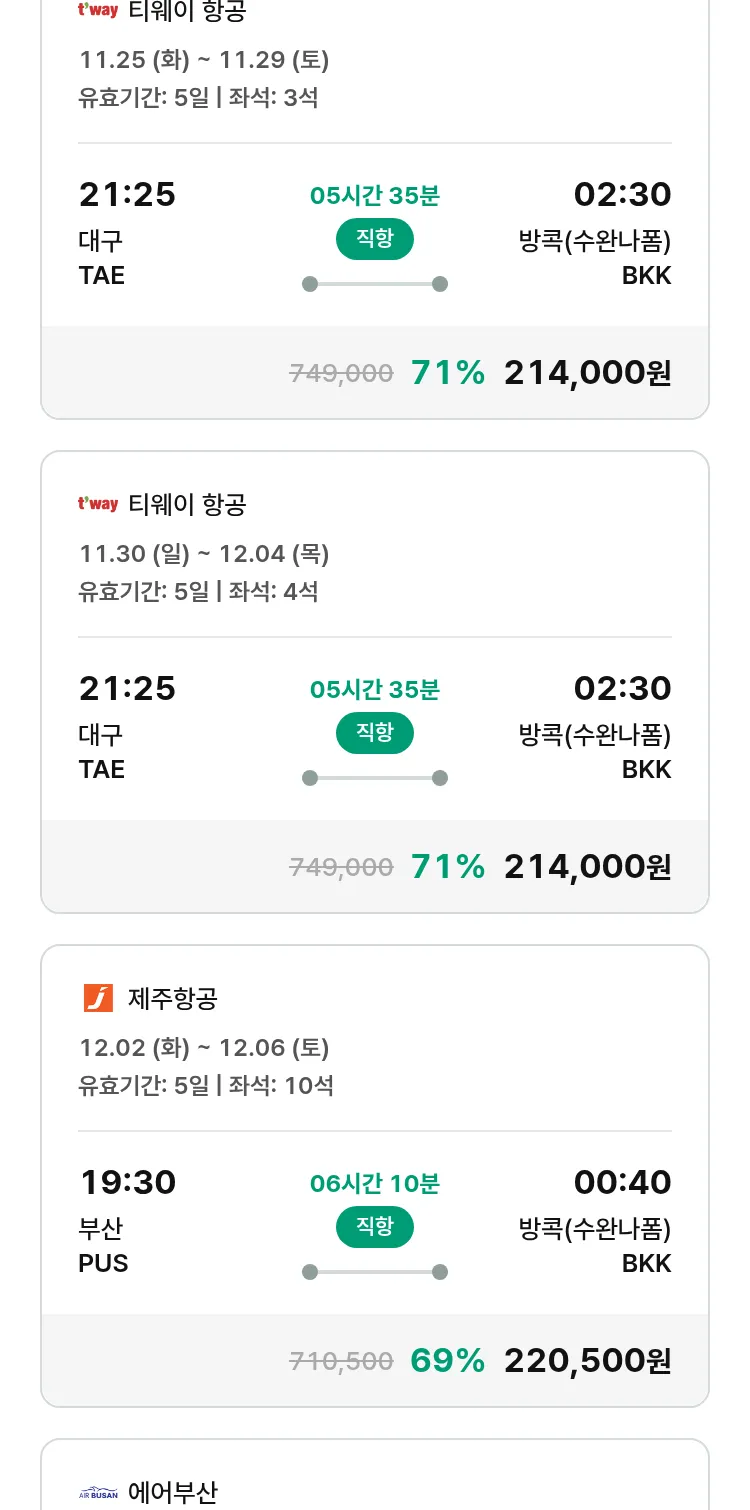Tap the 69% discount label
Viewport: 750px width, 1510px height.
447,1360
